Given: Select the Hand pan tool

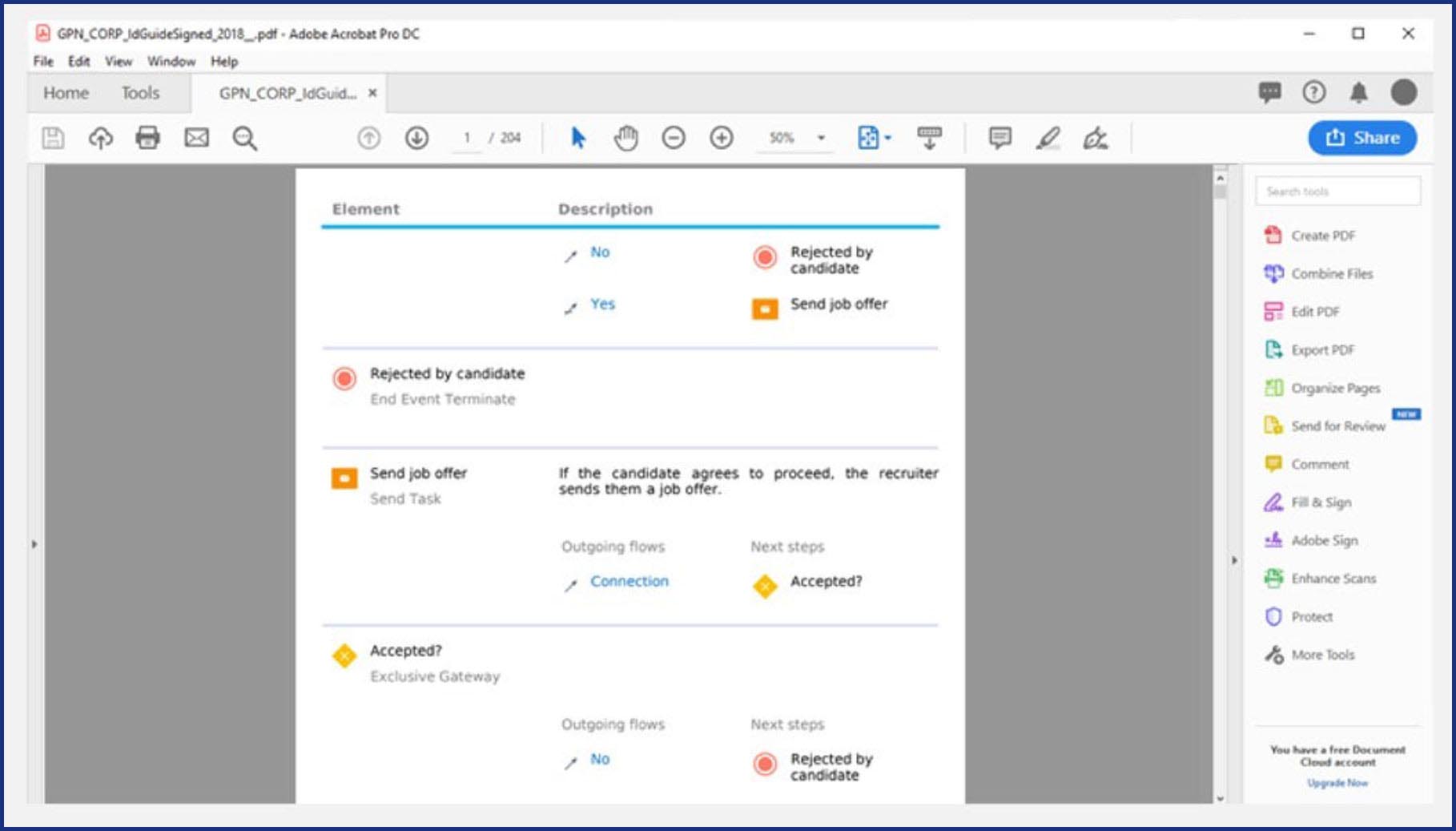Looking at the screenshot, I should tap(625, 138).
